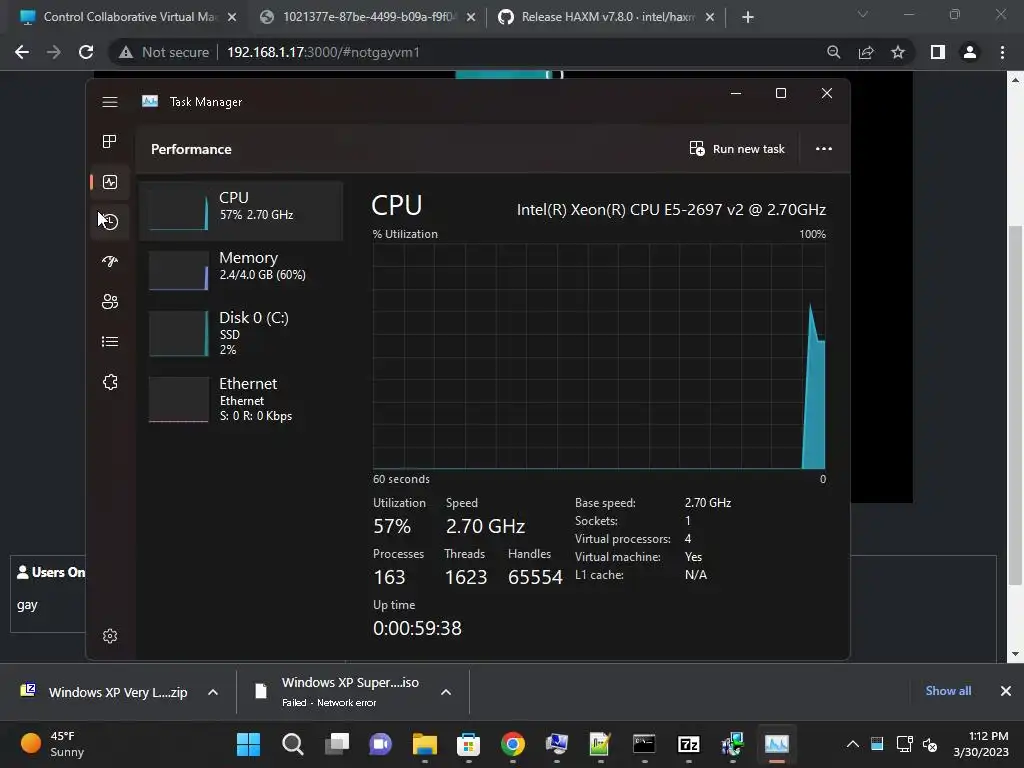This screenshot has width=1024, height=768.
Task: Show hidden system tray icons
Action: [x=852, y=744]
